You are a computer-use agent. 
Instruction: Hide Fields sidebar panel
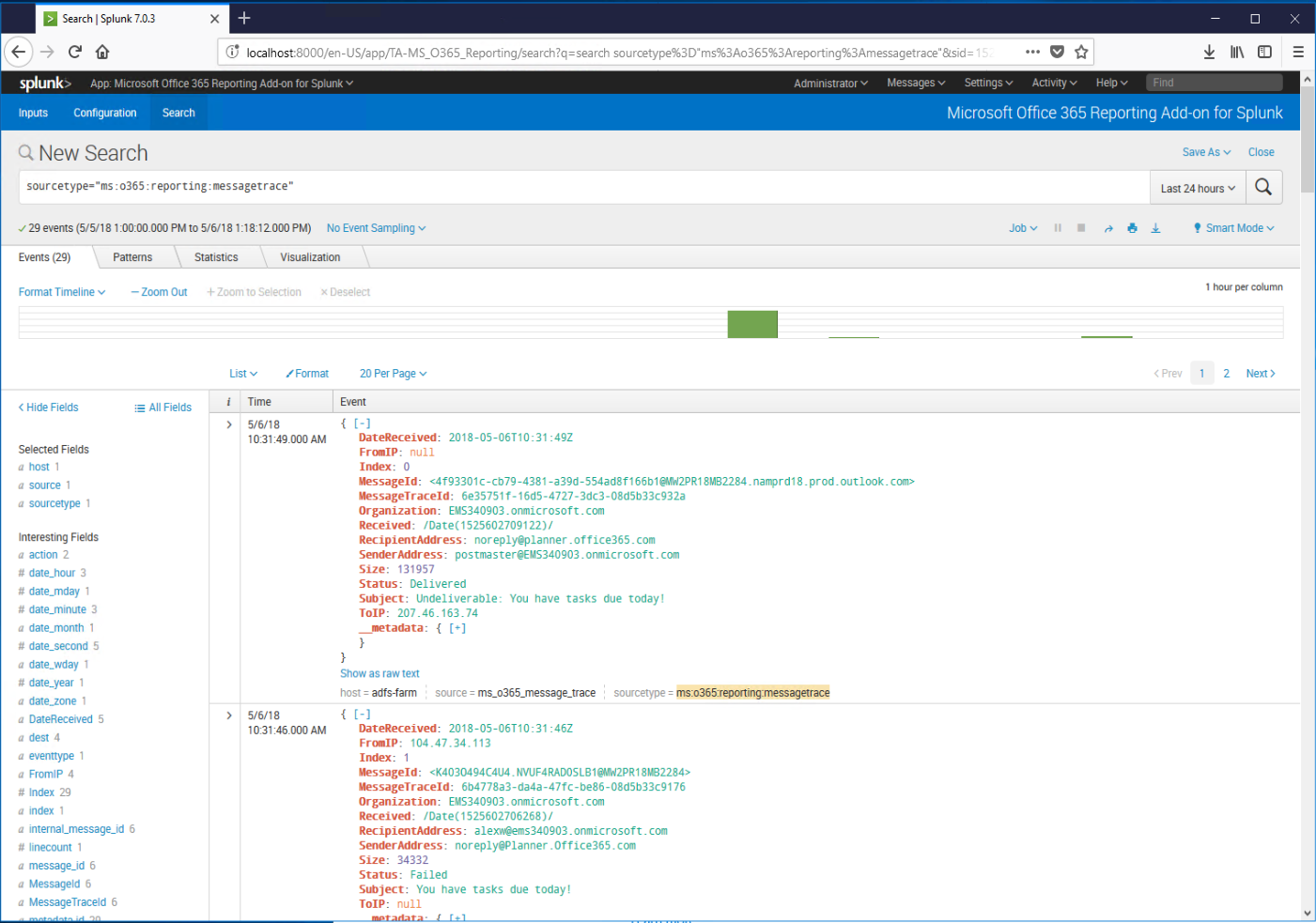click(x=48, y=408)
